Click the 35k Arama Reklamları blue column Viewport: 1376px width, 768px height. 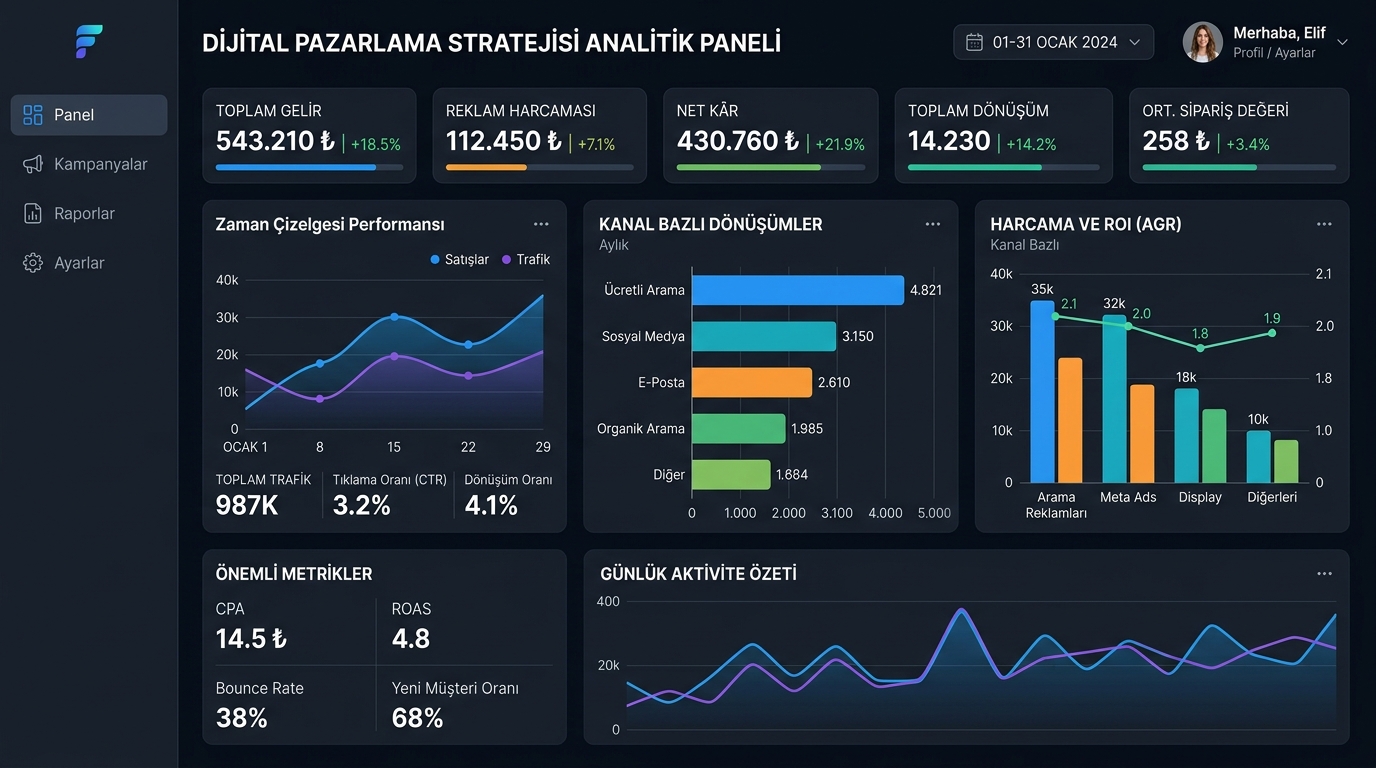[1043, 392]
